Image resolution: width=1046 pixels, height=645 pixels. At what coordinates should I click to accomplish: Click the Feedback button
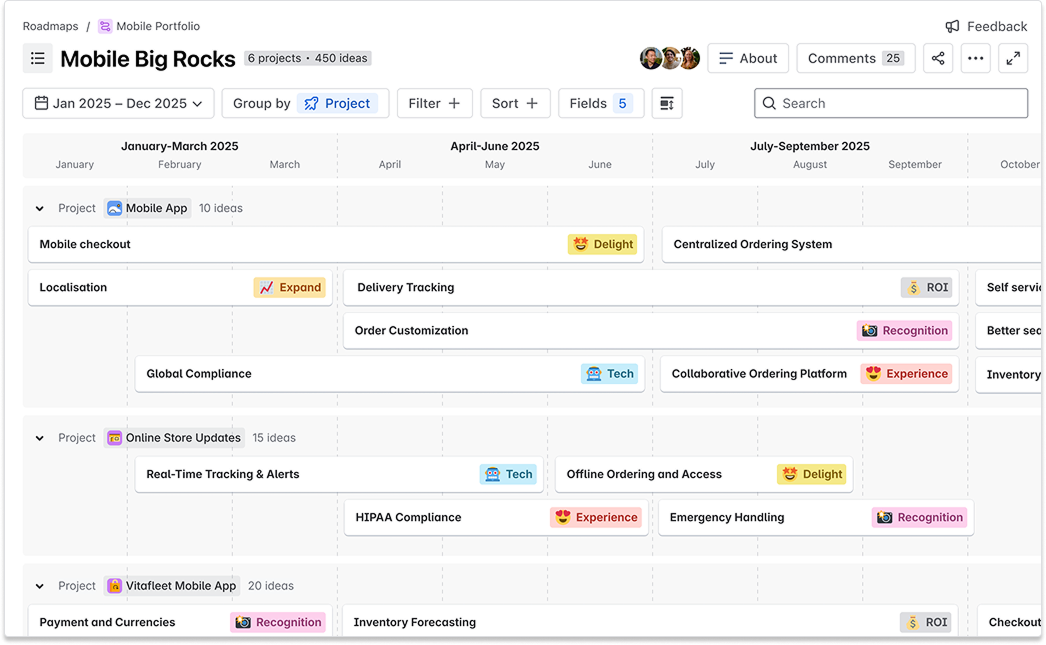(x=985, y=26)
